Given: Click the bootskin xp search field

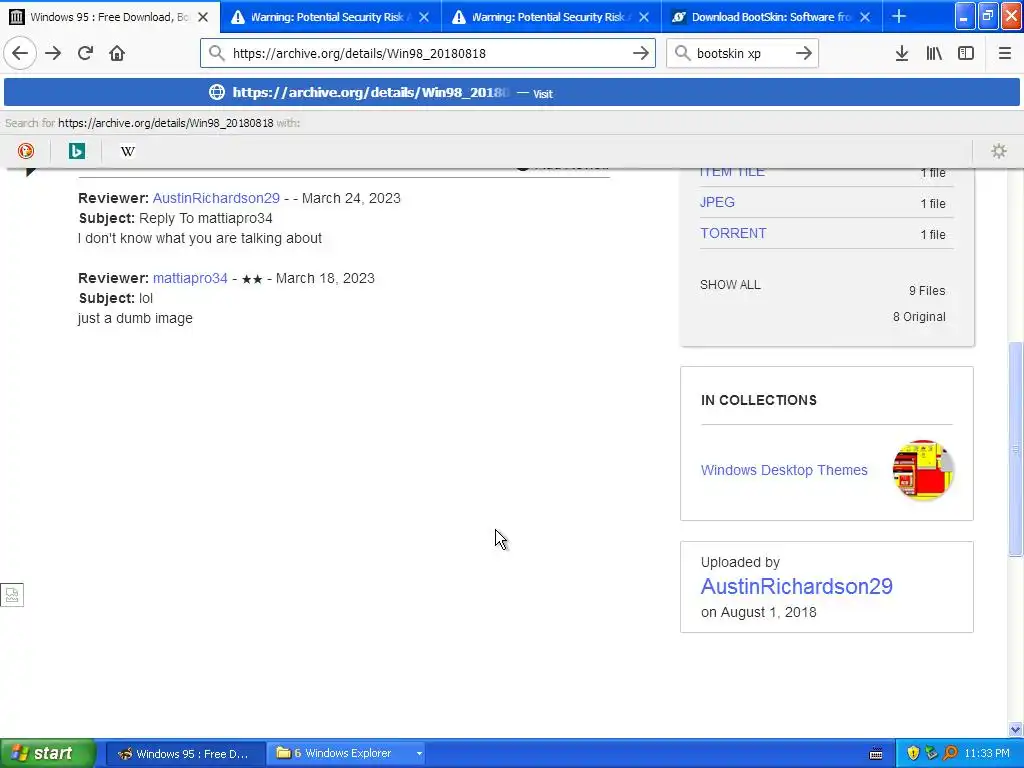Looking at the screenshot, I should click(742, 53).
